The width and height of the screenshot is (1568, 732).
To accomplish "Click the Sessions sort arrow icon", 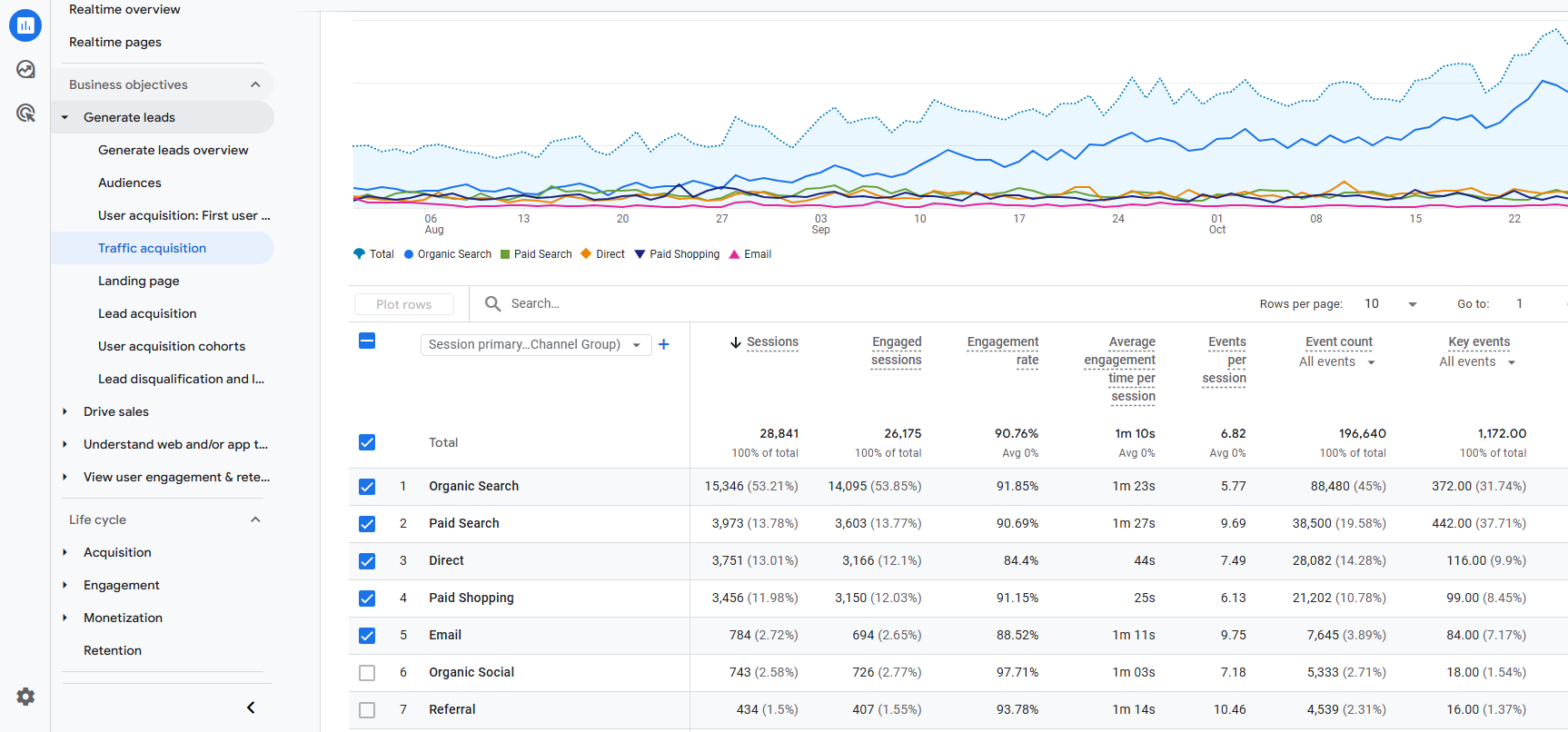I will 736,342.
